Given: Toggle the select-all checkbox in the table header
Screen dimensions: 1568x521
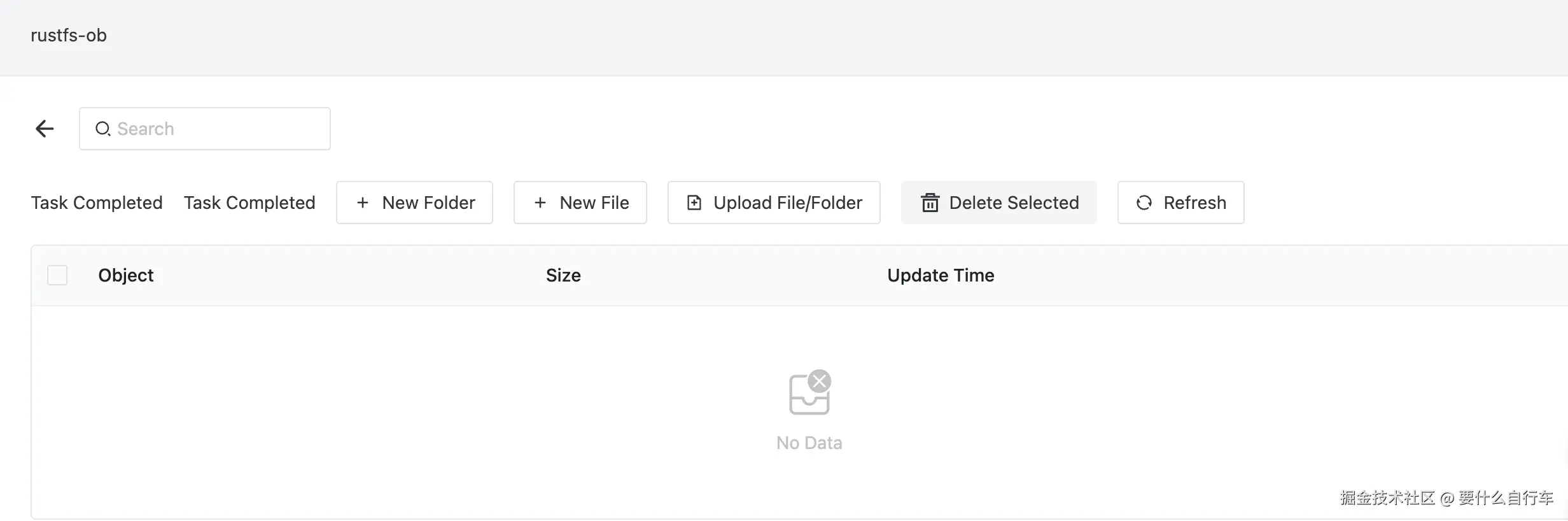Looking at the screenshot, I should point(57,275).
